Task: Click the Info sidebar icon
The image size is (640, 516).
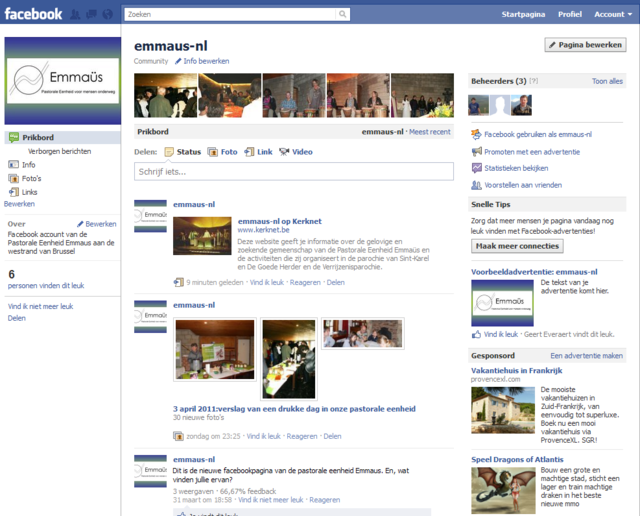Action: [x=13, y=165]
